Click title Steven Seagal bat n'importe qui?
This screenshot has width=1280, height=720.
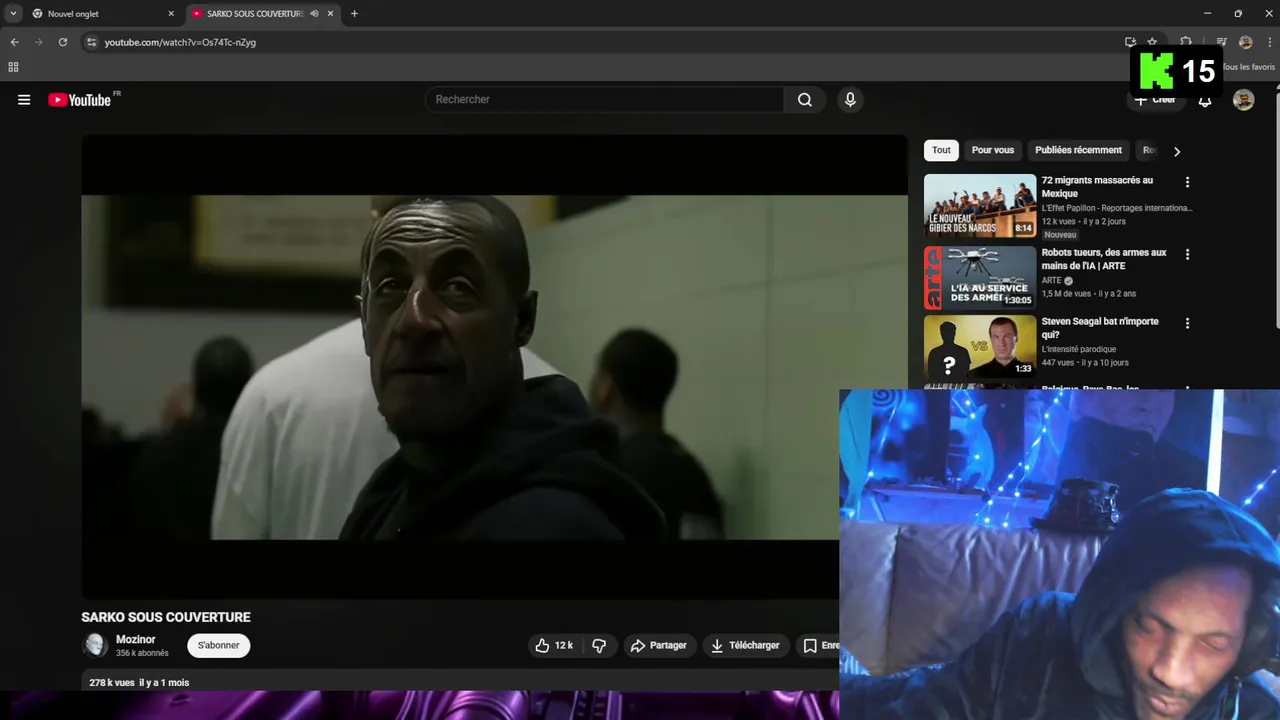tap(1100, 329)
